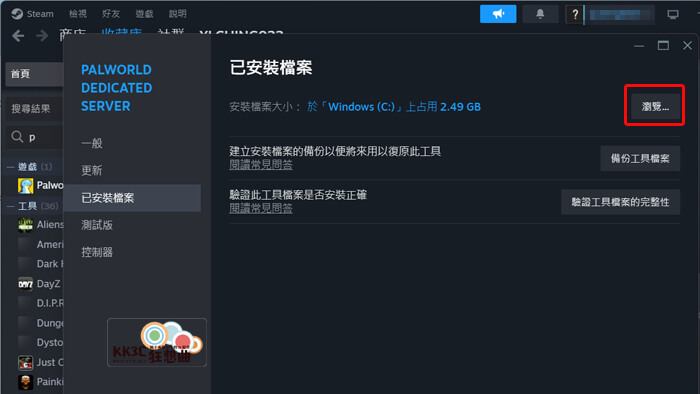
Task: Click the megaphone announcements icon
Action: 498,14
